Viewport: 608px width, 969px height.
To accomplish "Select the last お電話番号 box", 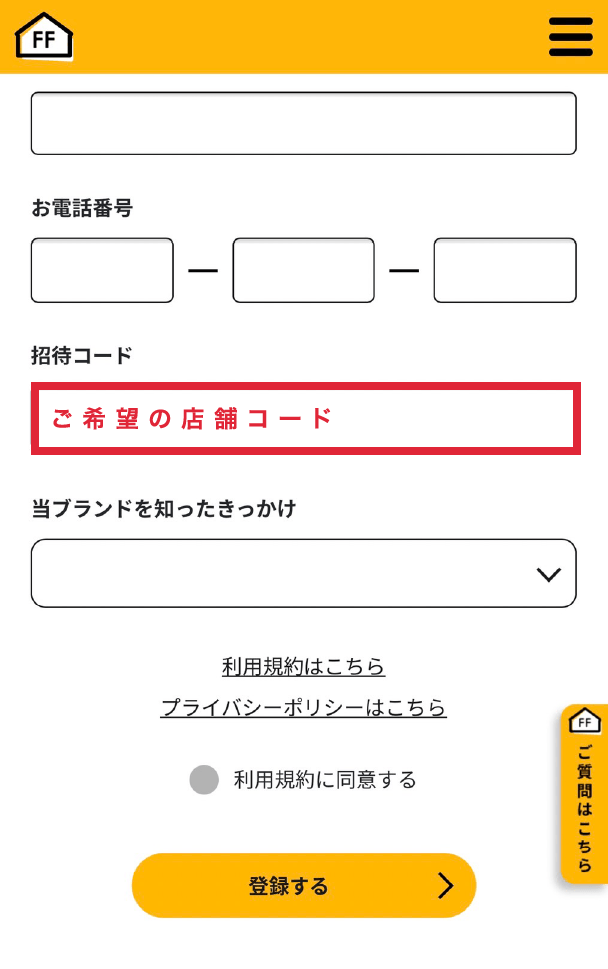I will pos(505,270).
